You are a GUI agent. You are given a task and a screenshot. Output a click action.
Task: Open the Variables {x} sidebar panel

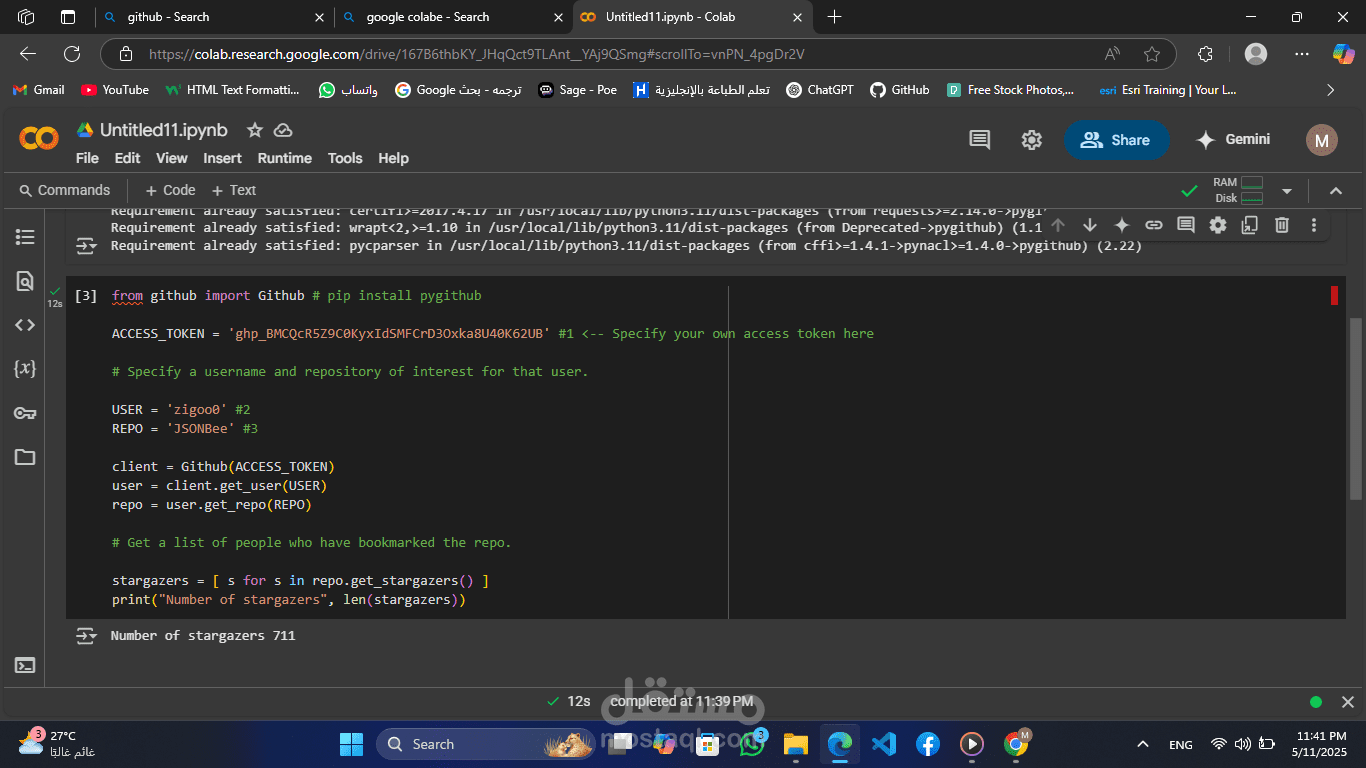[x=25, y=369]
